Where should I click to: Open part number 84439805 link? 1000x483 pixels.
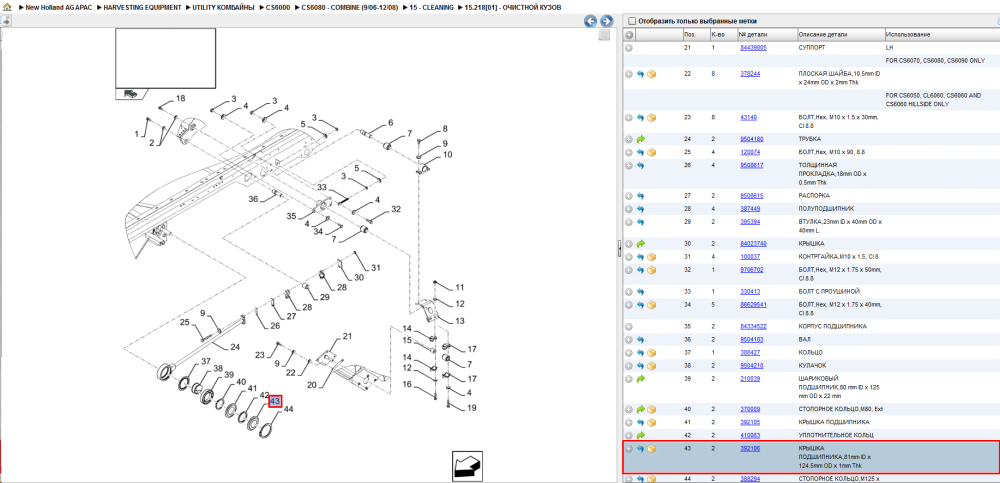(753, 48)
